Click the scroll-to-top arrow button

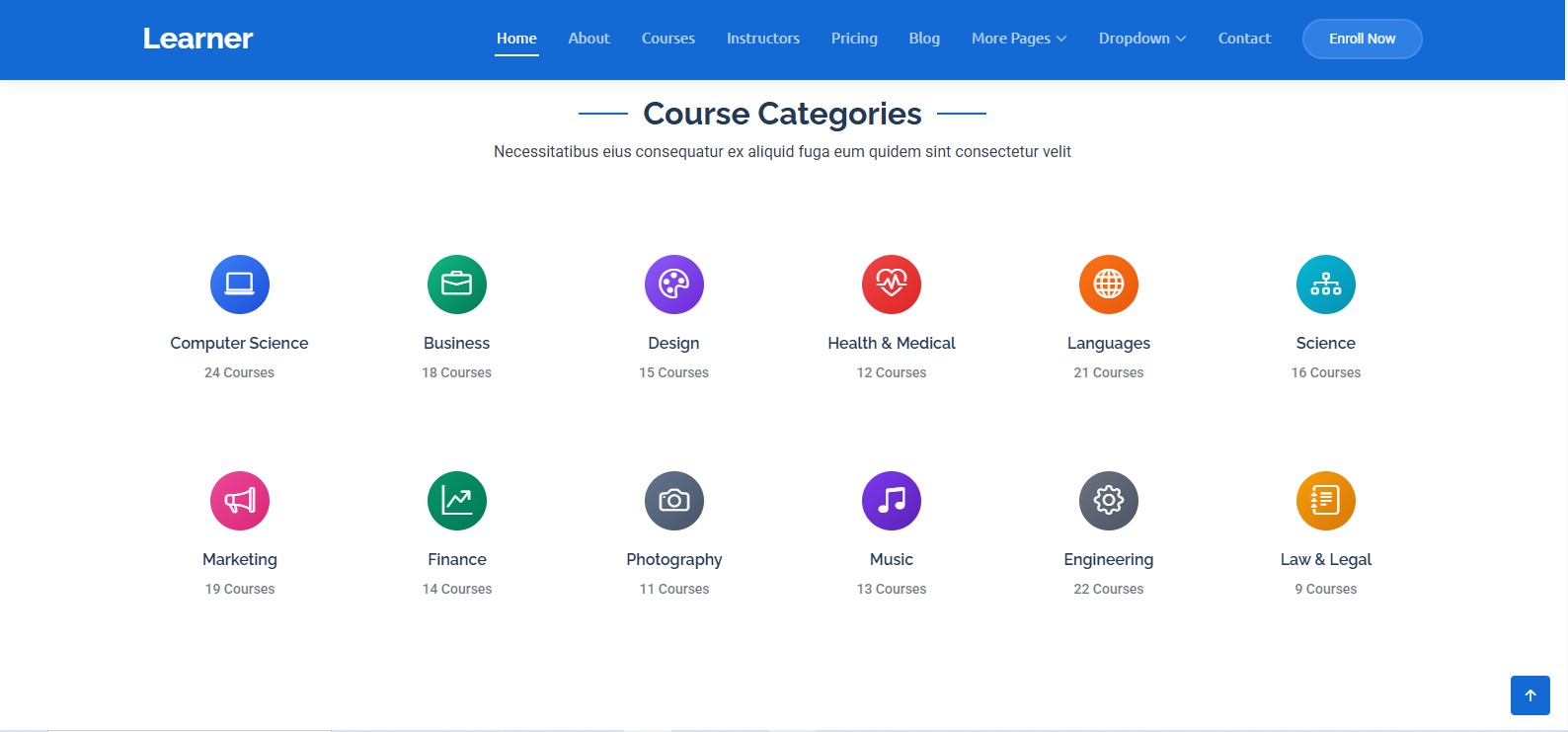pyautogui.click(x=1529, y=695)
